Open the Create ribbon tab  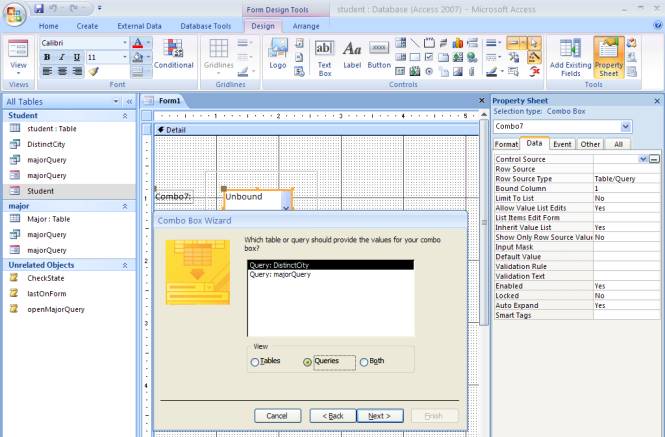click(x=87, y=26)
